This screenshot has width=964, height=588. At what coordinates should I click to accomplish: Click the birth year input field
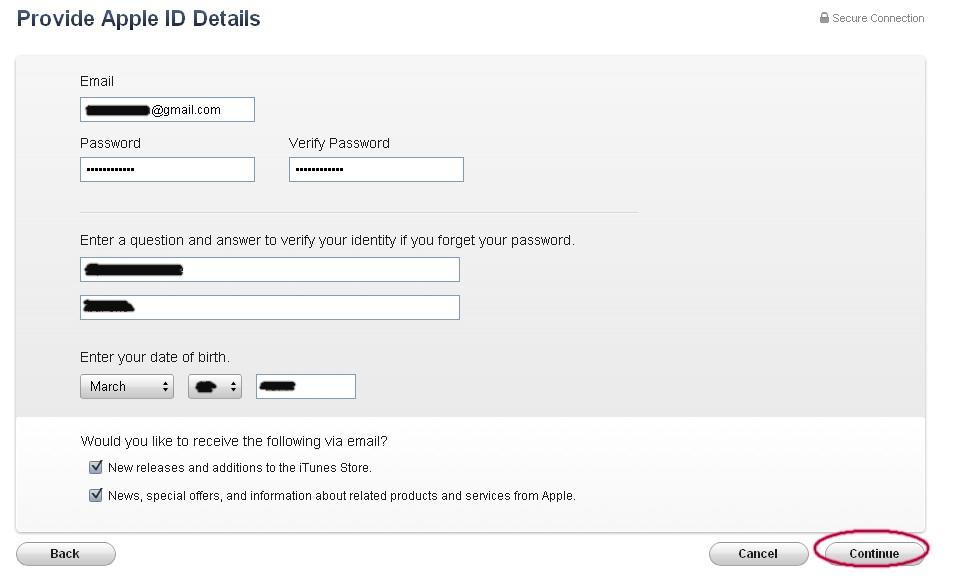coord(306,386)
